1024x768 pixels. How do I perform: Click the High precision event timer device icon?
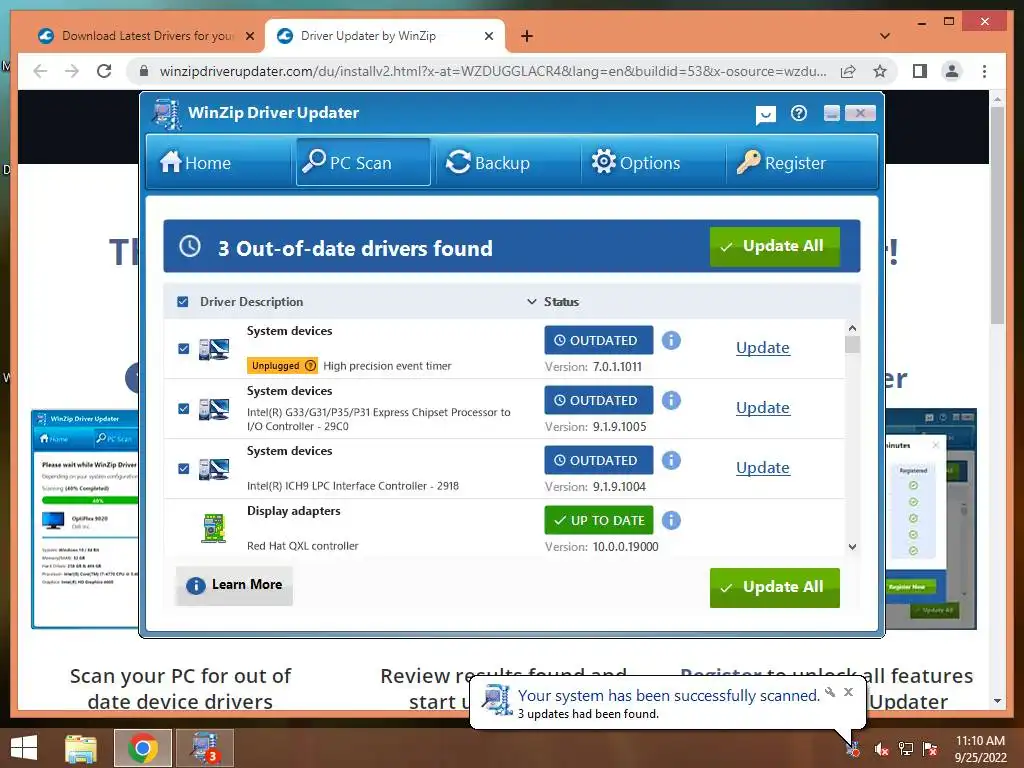(214, 349)
